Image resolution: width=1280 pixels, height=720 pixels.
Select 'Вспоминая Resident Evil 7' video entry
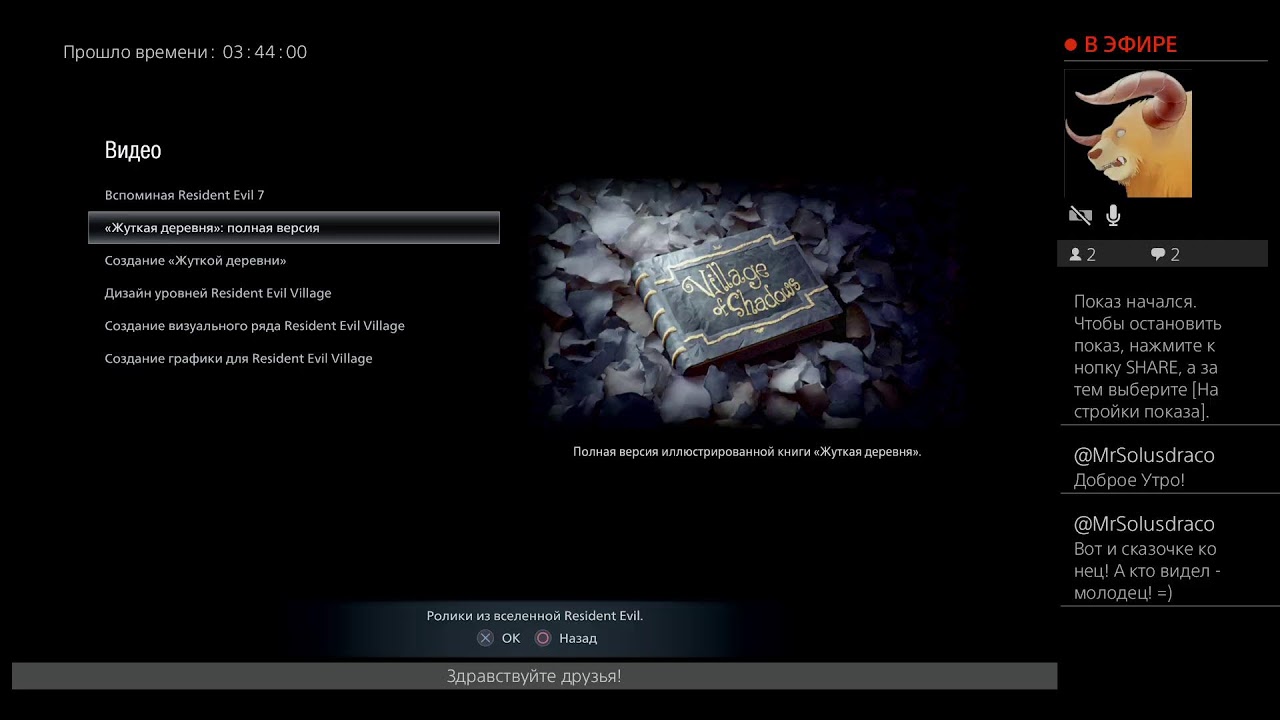184,195
